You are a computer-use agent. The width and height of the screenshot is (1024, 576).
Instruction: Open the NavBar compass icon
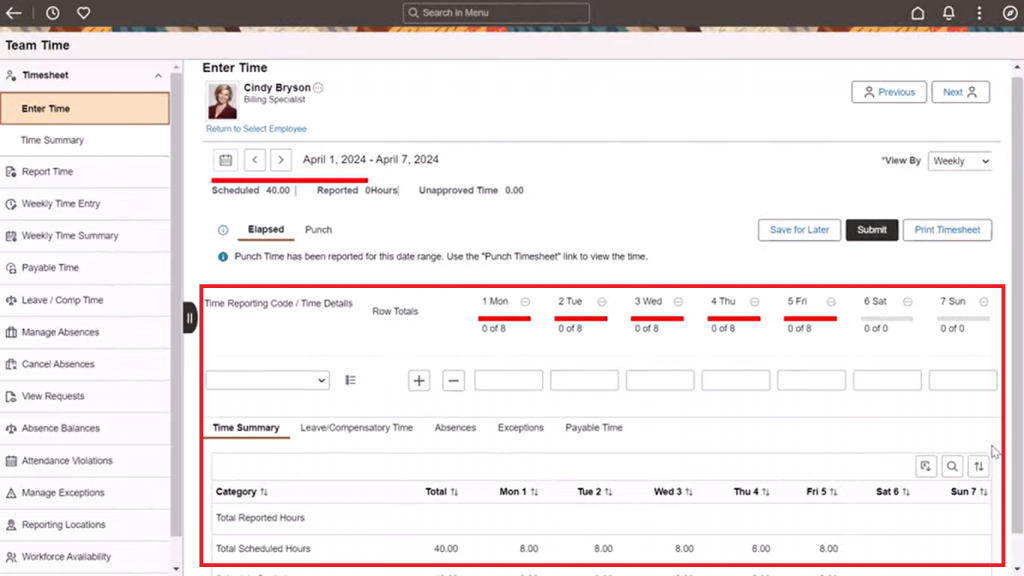[1009, 13]
